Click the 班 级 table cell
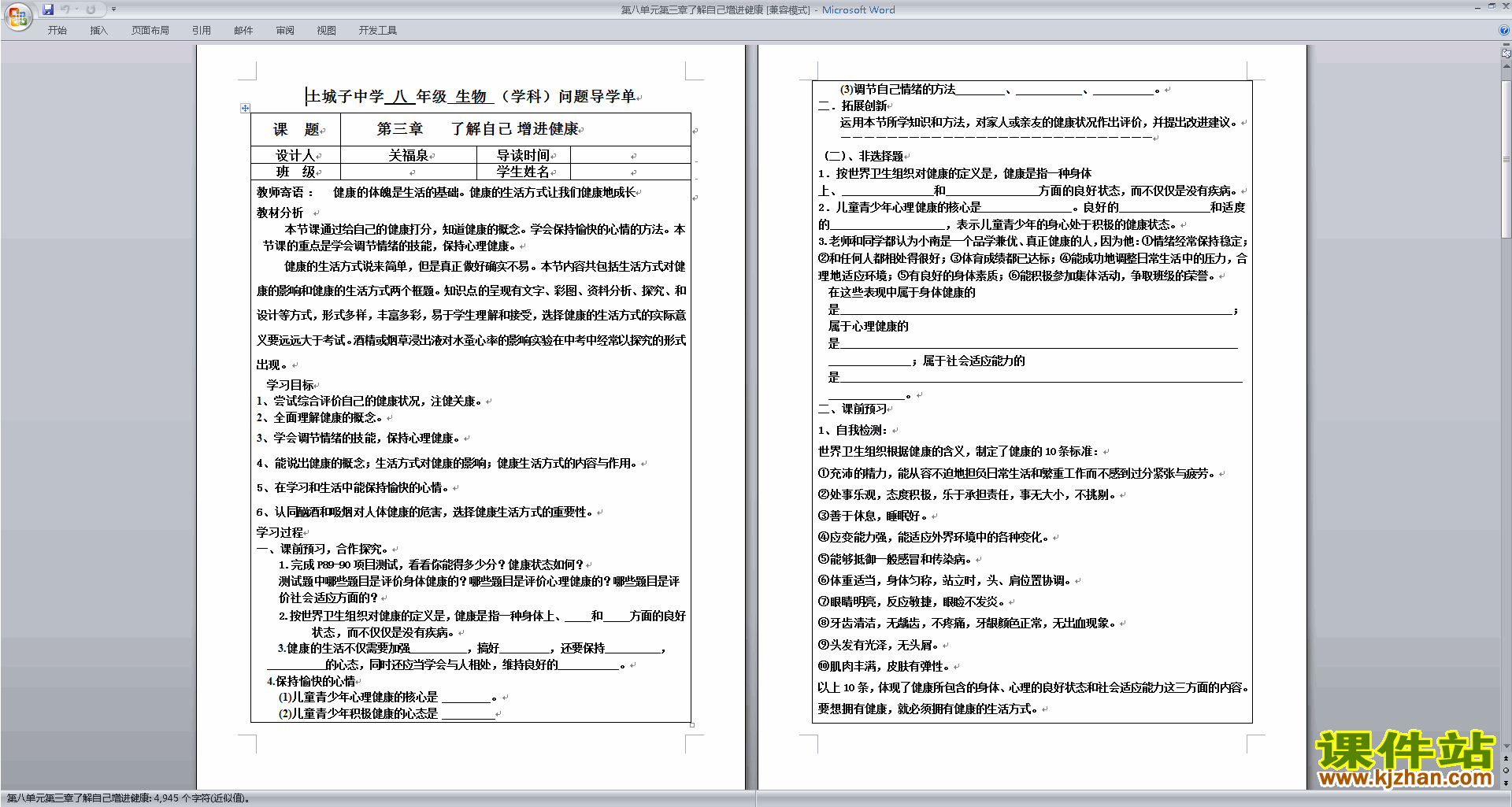The image size is (1512, 807). tap(295, 172)
